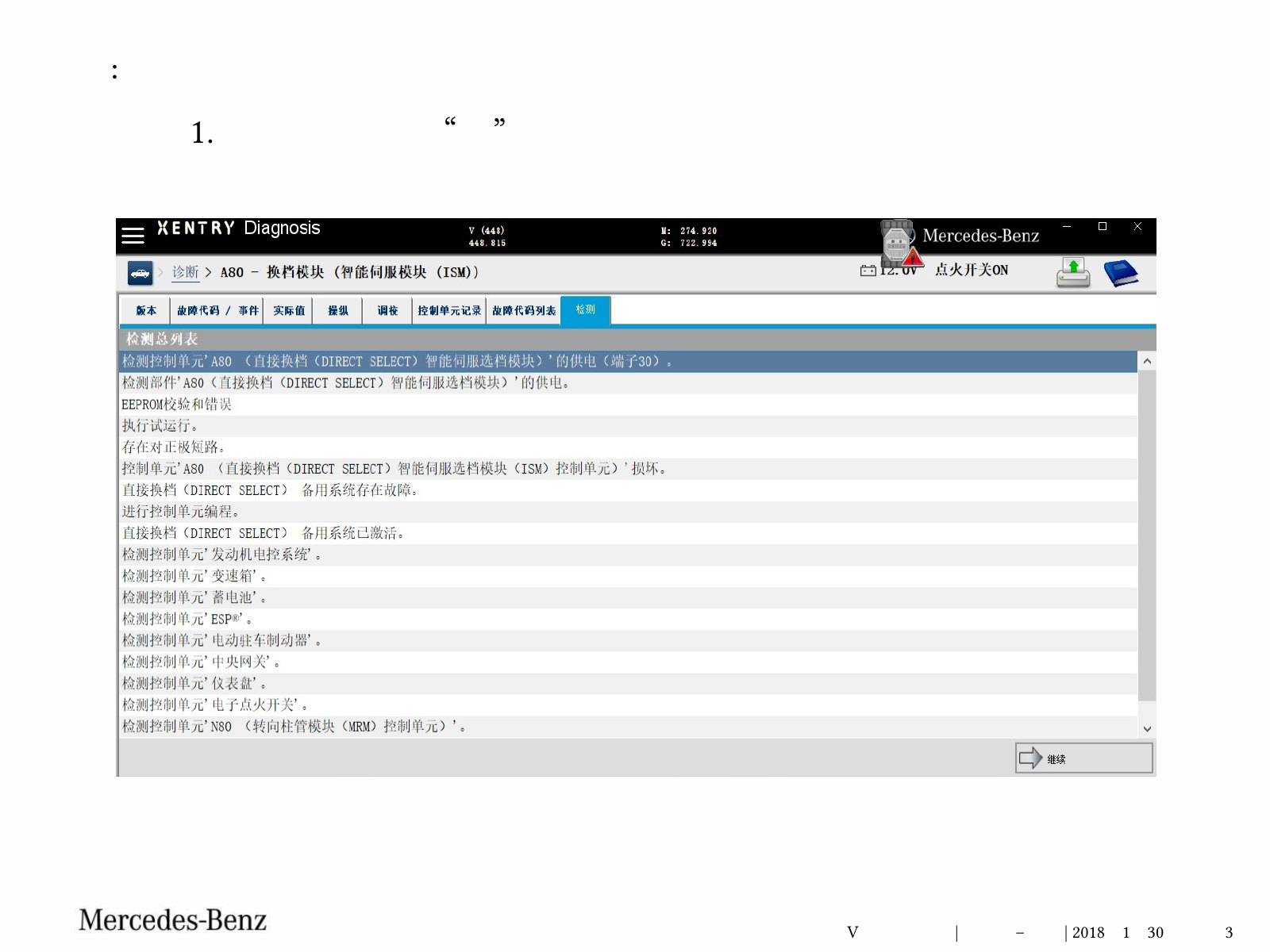Select "检测控制单元'ESP®'" row
Viewport: 1270px width, 952px height.
pyautogui.click(x=628, y=619)
